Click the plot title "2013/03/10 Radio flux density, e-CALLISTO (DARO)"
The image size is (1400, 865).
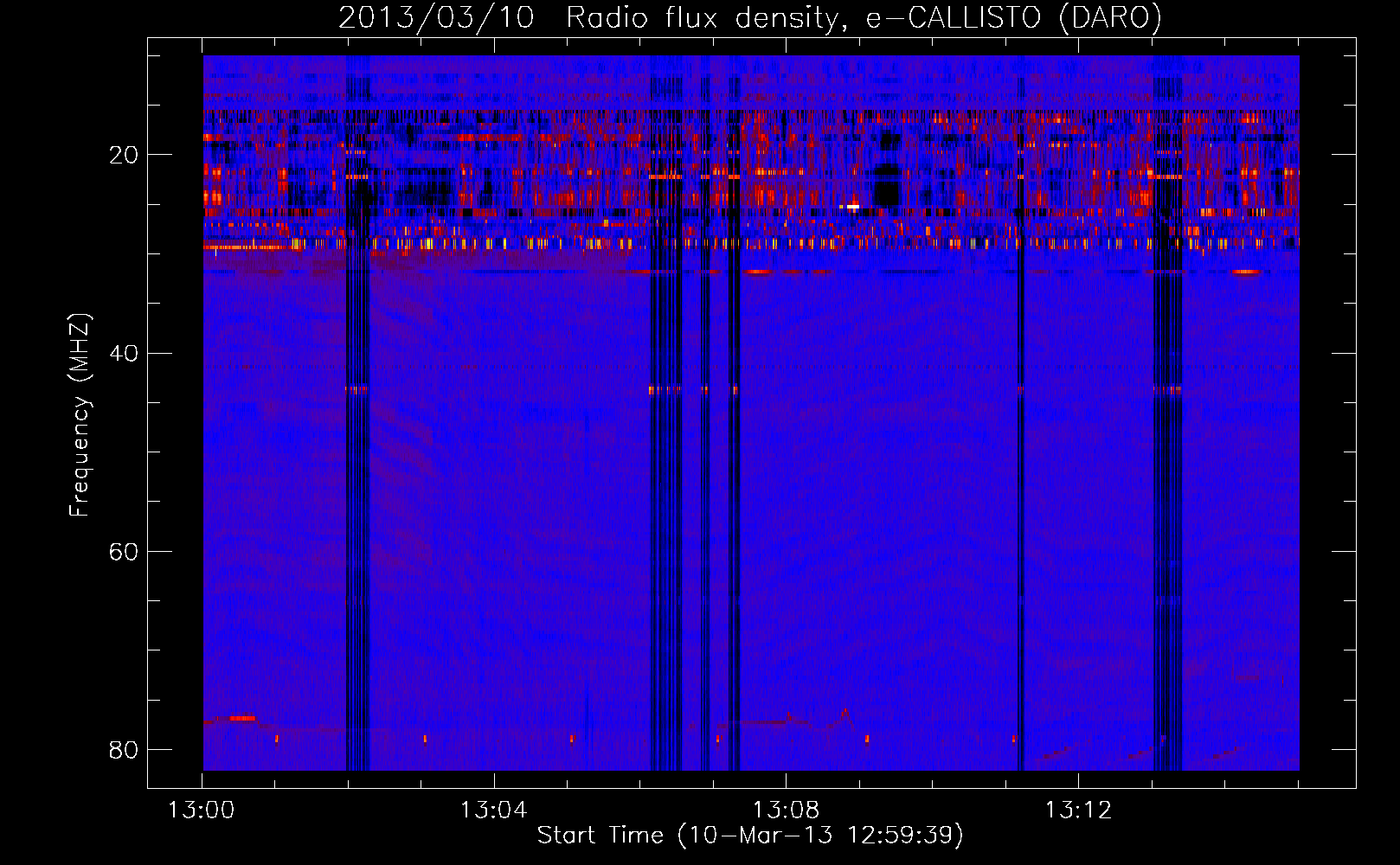pos(749,17)
